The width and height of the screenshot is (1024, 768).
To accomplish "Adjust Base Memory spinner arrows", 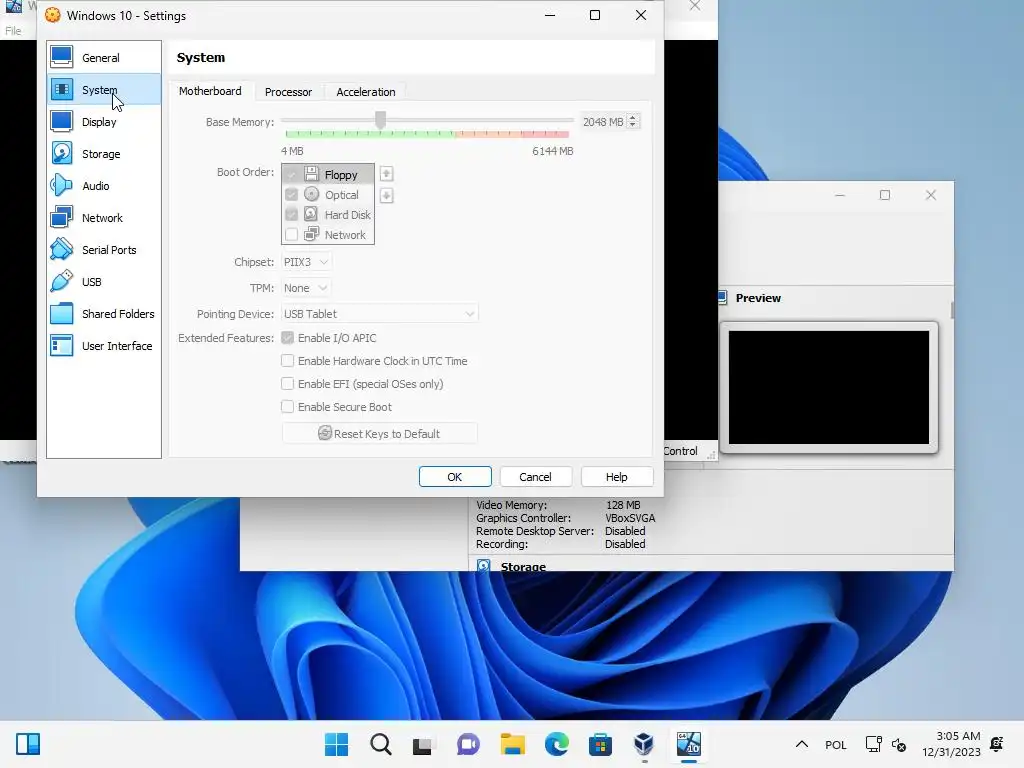I will point(632,121).
